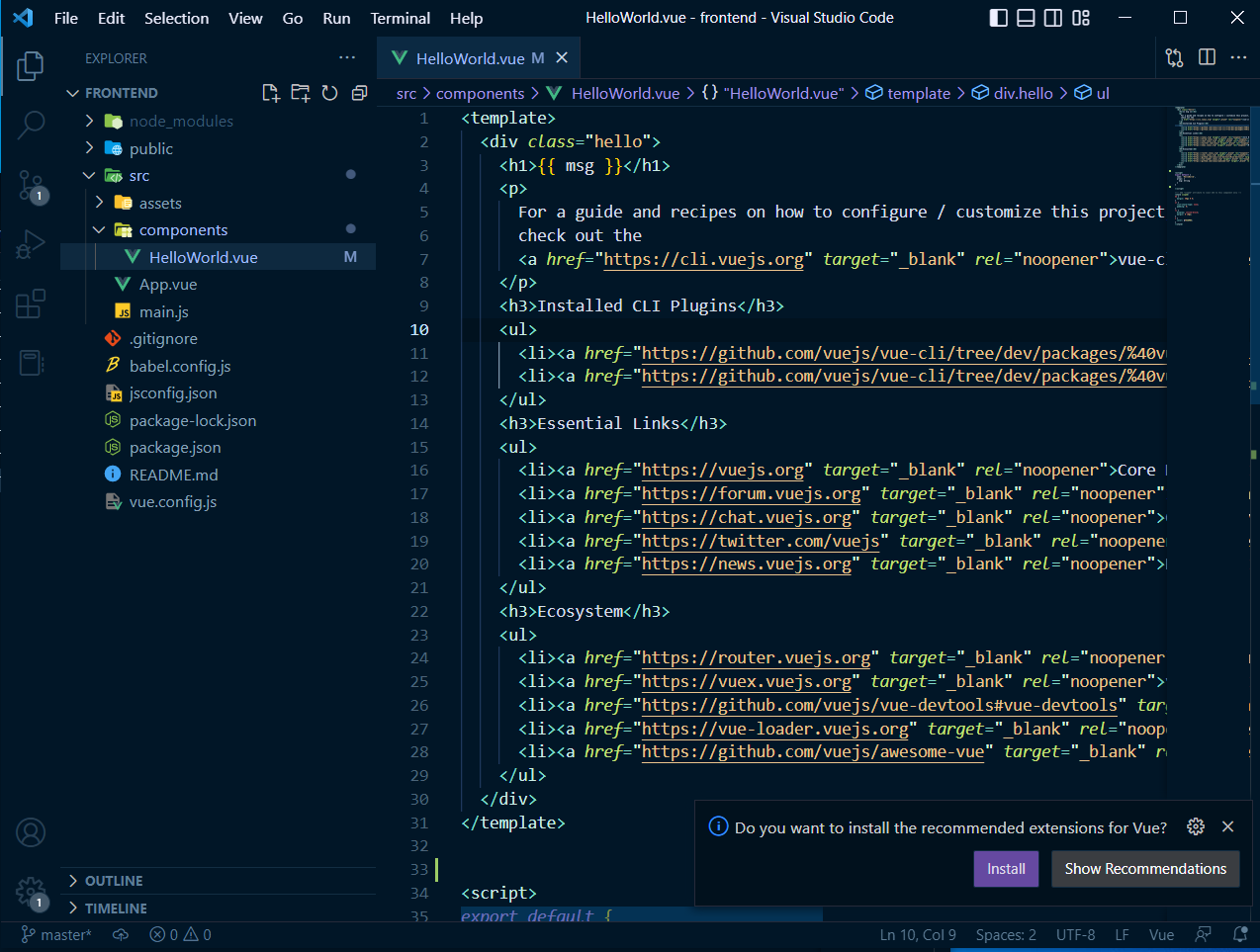Toggle Panel layout button
The height and width of the screenshot is (952, 1260).
click(x=1027, y=18)
